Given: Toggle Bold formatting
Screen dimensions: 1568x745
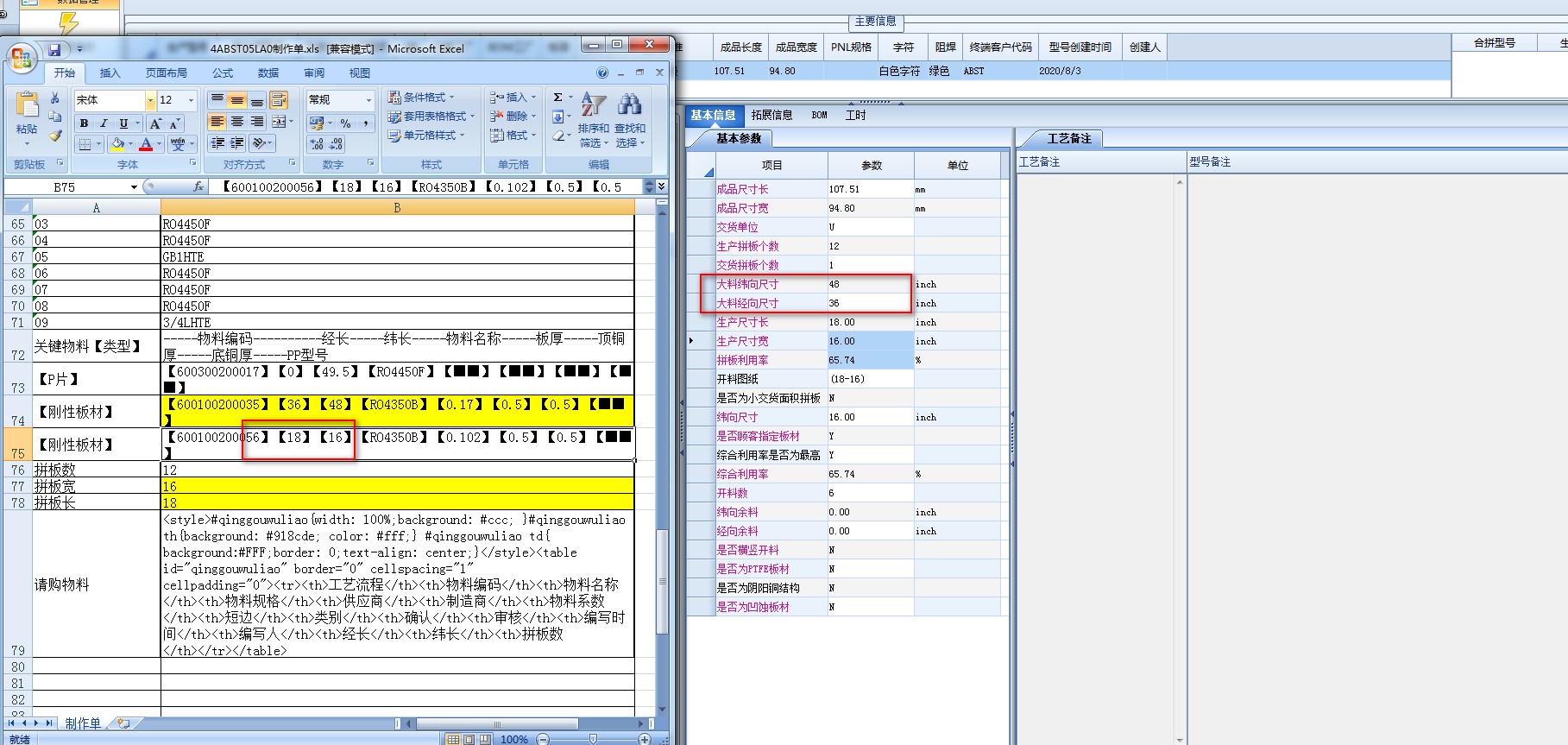Looking at the screenshot, I should coord(84,123).
